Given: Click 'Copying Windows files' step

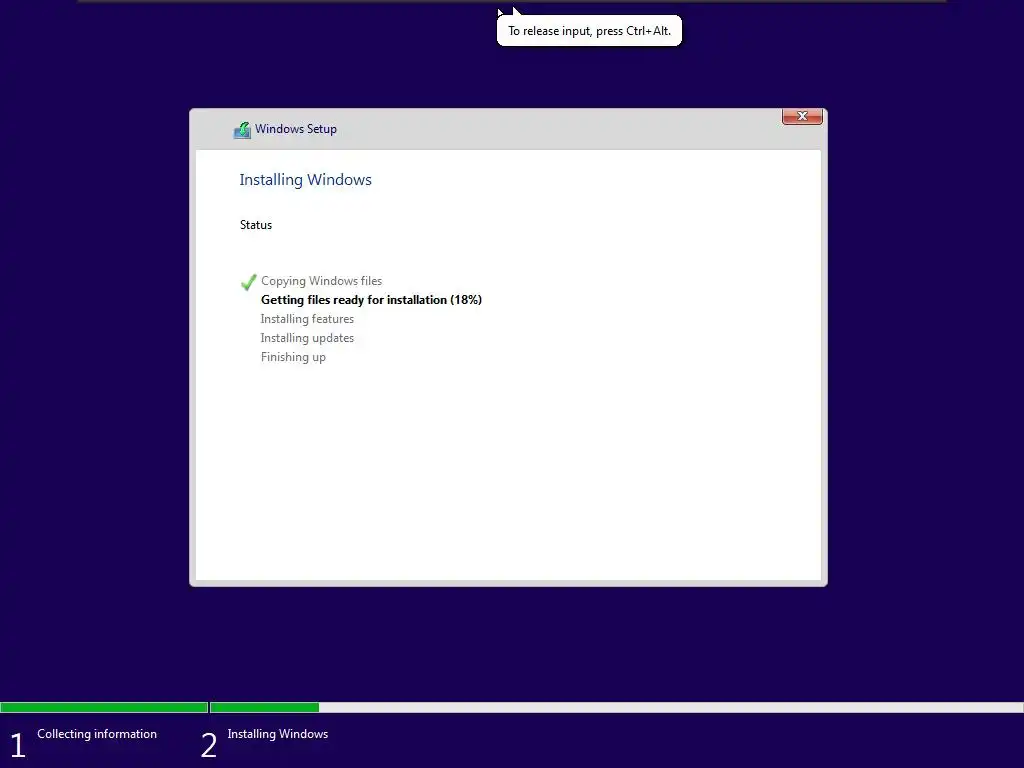Looking at the screenshot, I should pos(321,281).
